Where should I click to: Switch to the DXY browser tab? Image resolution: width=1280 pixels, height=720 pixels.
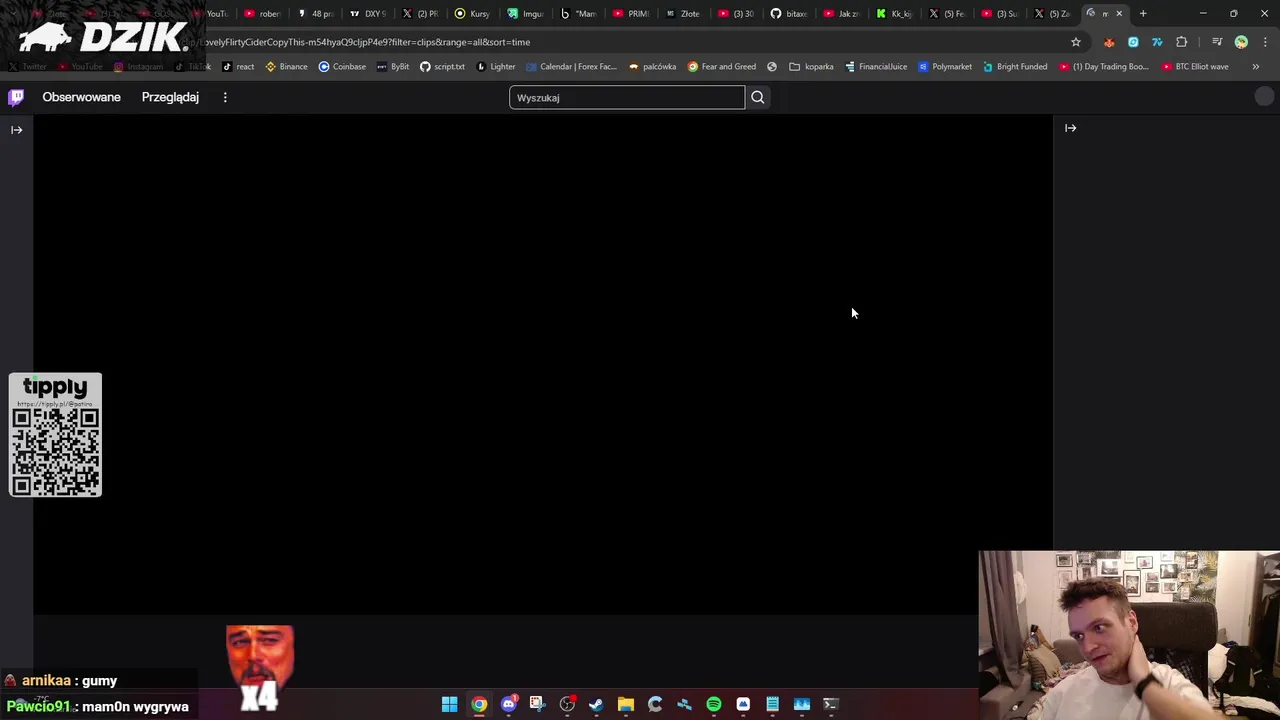368,14
